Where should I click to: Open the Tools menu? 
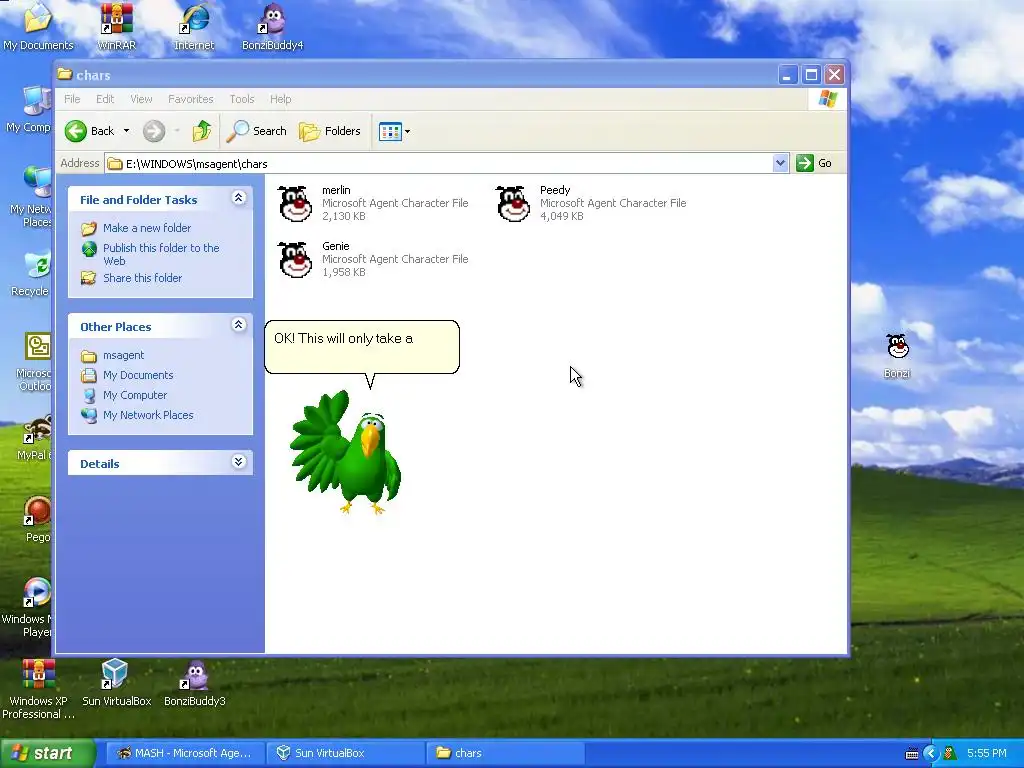tap(242, 99)
